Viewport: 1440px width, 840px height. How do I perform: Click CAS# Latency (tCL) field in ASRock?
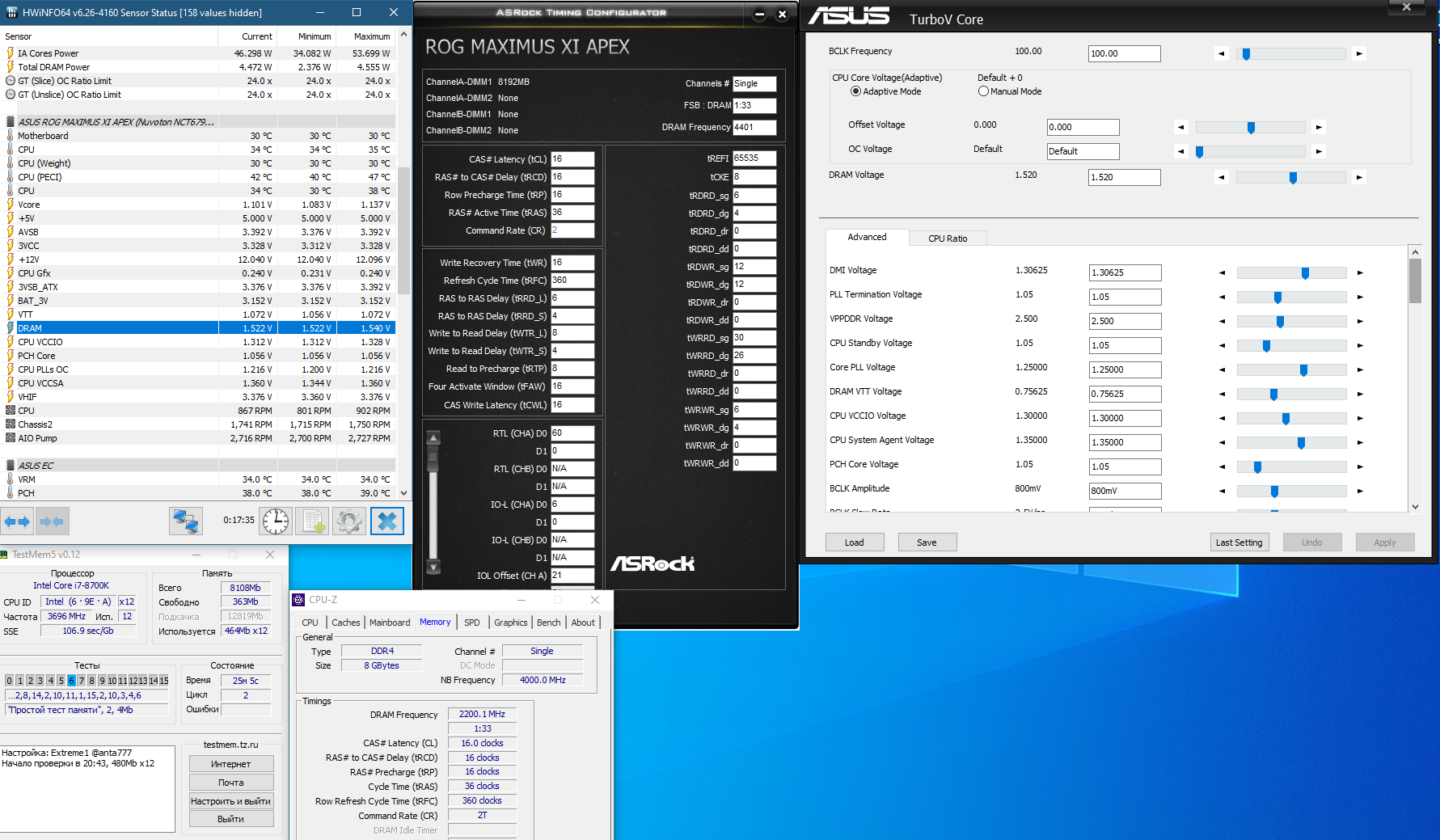572,159
